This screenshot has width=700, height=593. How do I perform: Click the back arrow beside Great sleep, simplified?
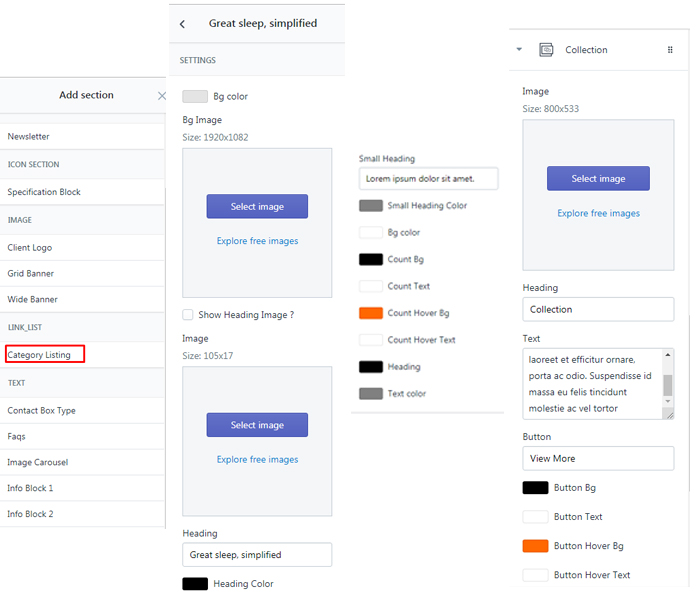[x=182, y=24]
